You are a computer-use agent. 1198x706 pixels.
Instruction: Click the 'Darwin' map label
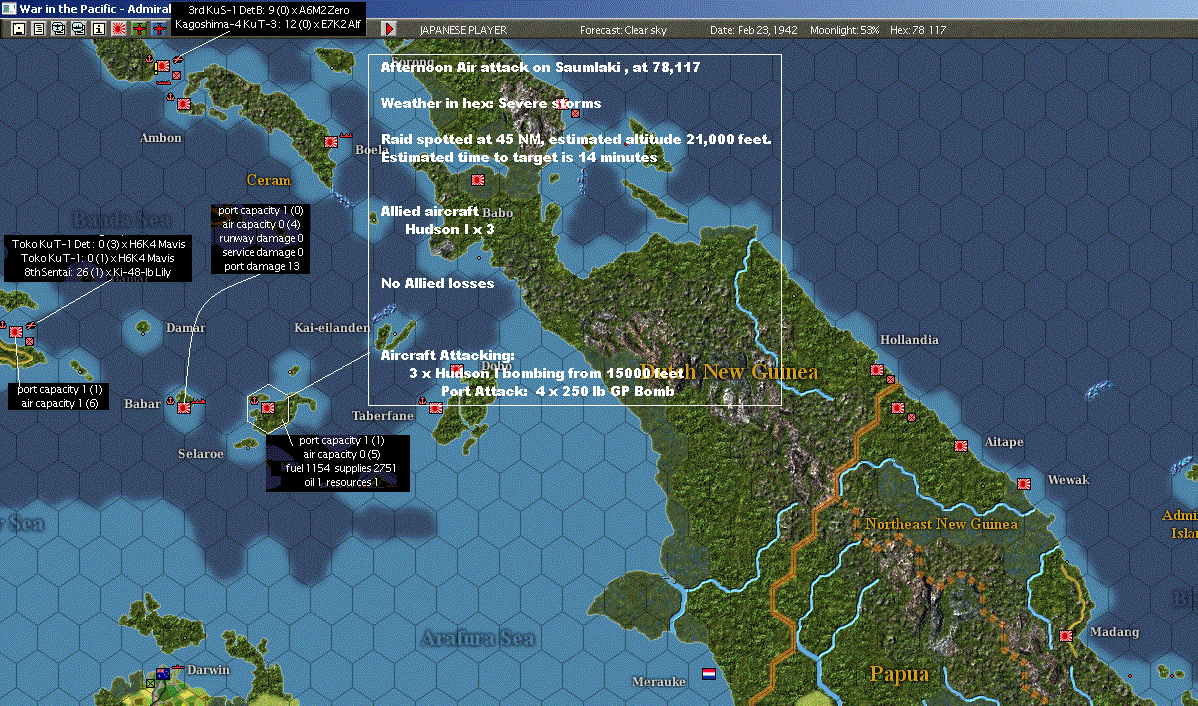point(208,670)
